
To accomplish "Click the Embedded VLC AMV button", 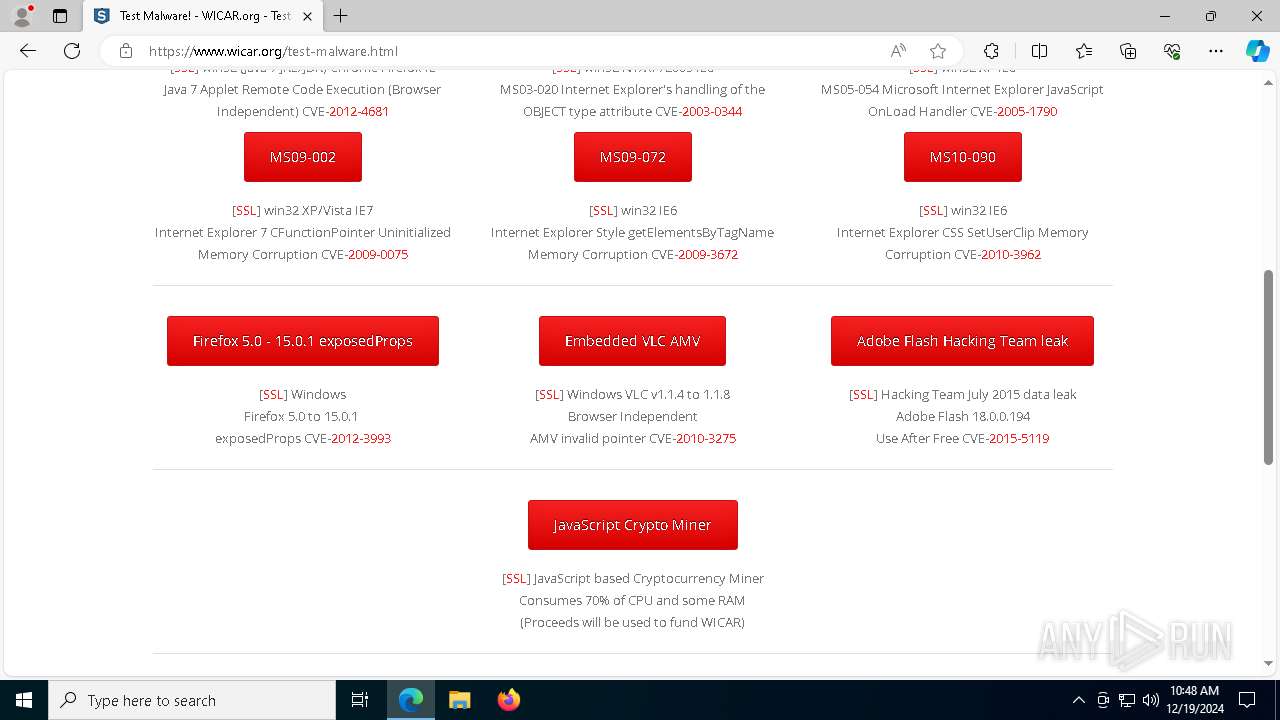I will (632, 341).
